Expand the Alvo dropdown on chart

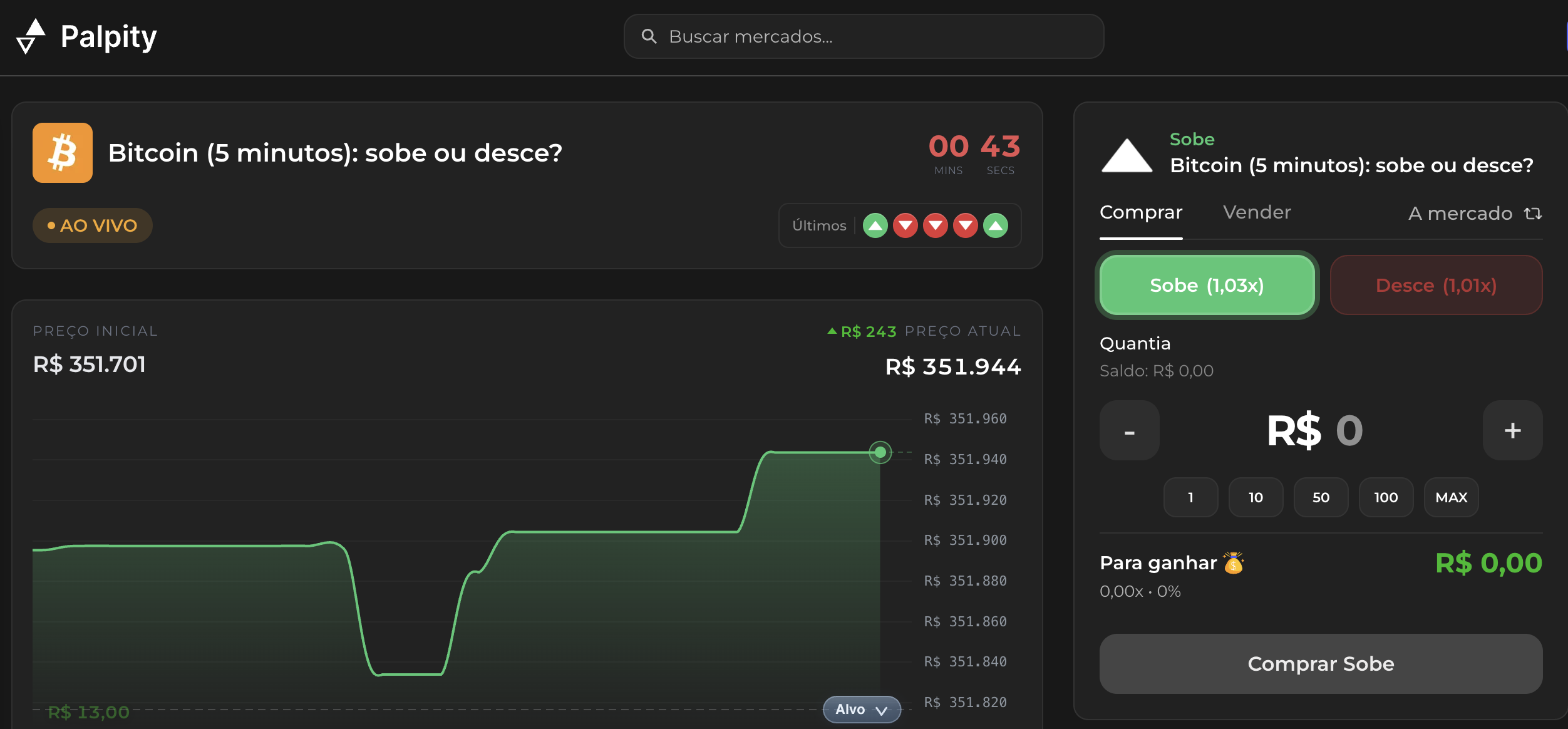coord(862,710)
